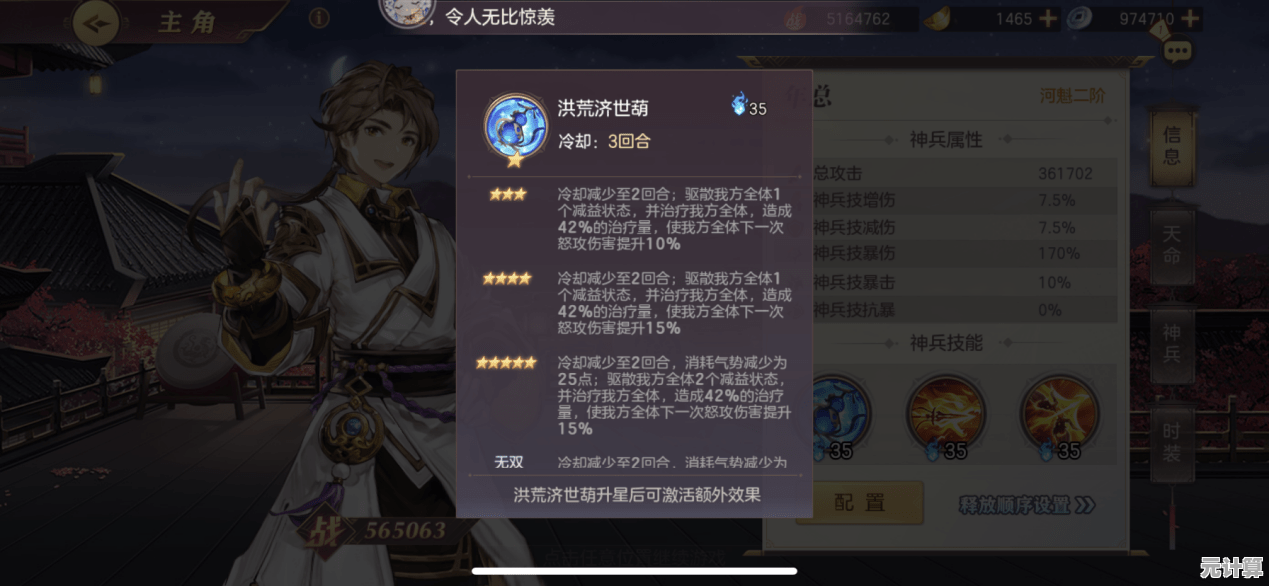Tap the back arrow button
1269x586 pixels.
[97, 24]
